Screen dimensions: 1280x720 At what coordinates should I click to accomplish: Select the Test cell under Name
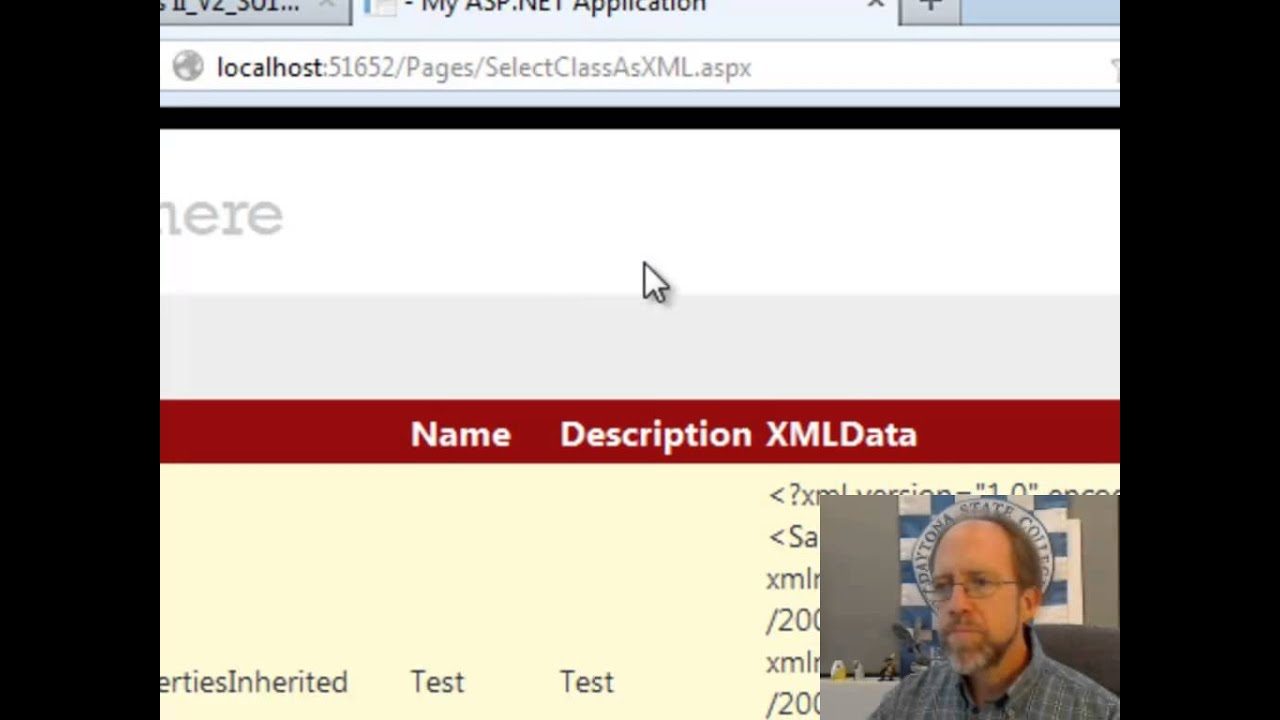click(437, 682)
